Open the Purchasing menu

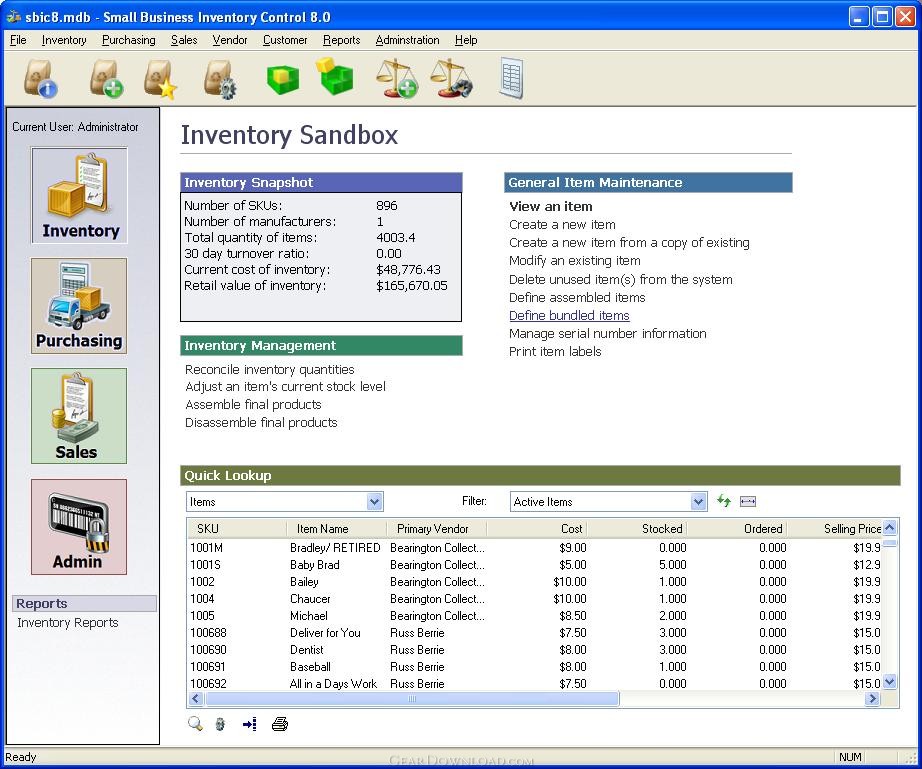tap(129, 40)
